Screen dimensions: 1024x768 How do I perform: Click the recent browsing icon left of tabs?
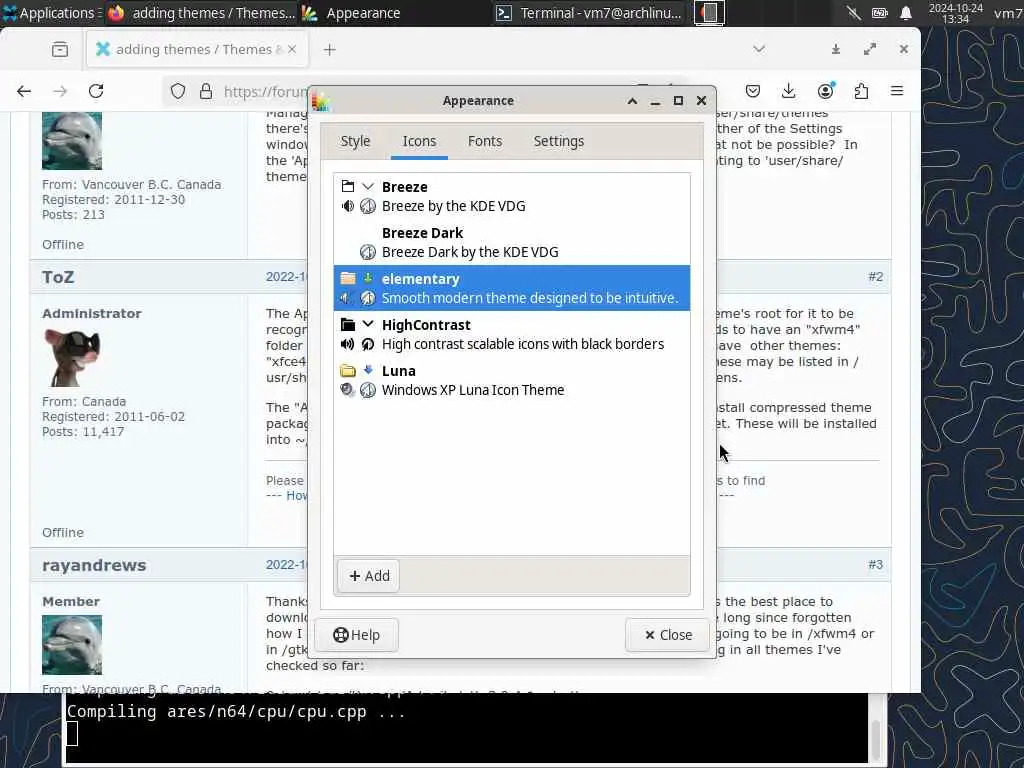click(59, 49)
